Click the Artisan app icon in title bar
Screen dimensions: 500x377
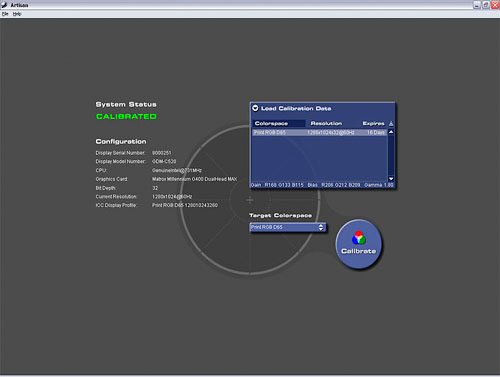point(4,5)
